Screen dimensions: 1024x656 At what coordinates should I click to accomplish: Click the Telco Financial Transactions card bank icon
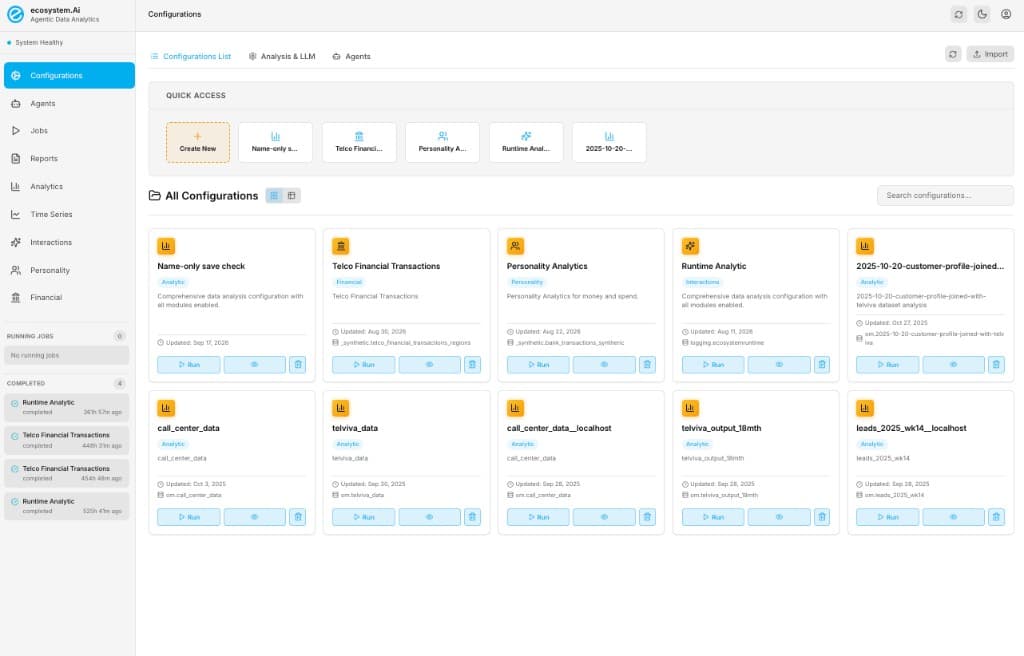pyautogui.click(x=341, y=246)
